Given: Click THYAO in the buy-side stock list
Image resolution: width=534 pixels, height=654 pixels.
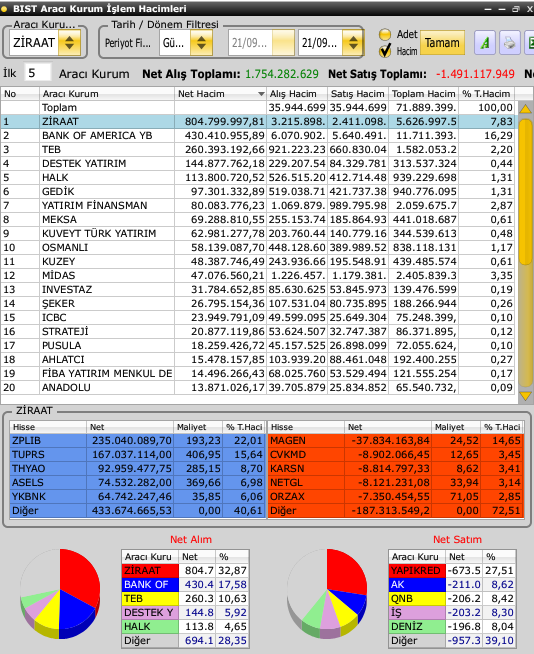Looking at the screenshot, I should click(29, 469).
